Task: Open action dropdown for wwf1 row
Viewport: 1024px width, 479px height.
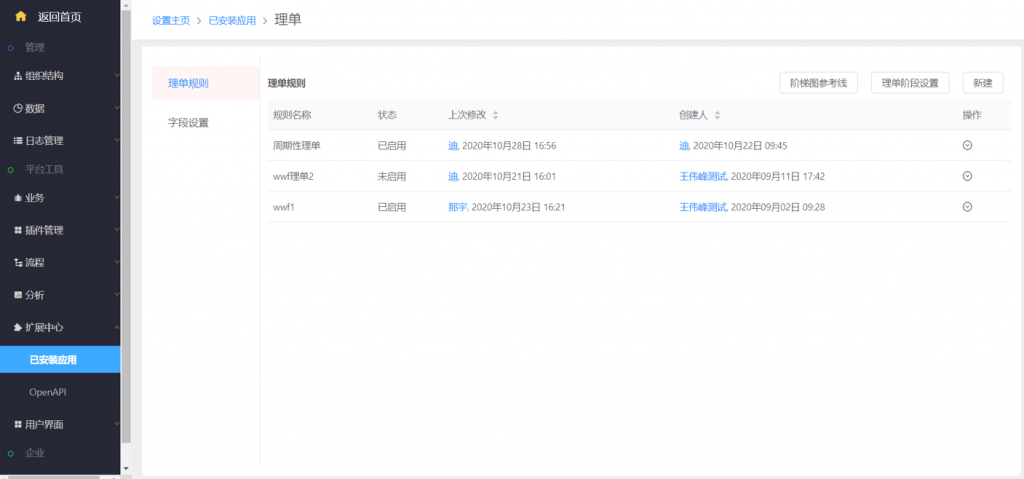Action: [967, 207]
